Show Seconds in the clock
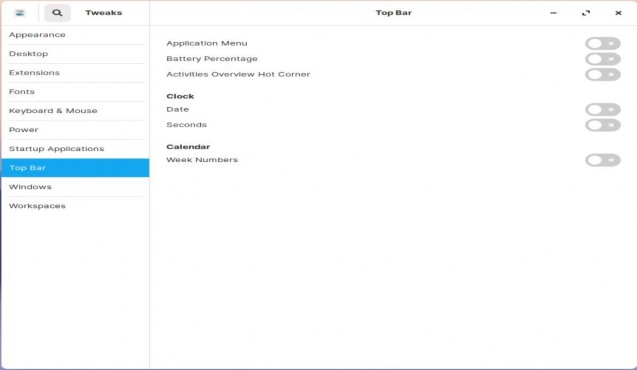637x370 pixels. tap(602, 125)
